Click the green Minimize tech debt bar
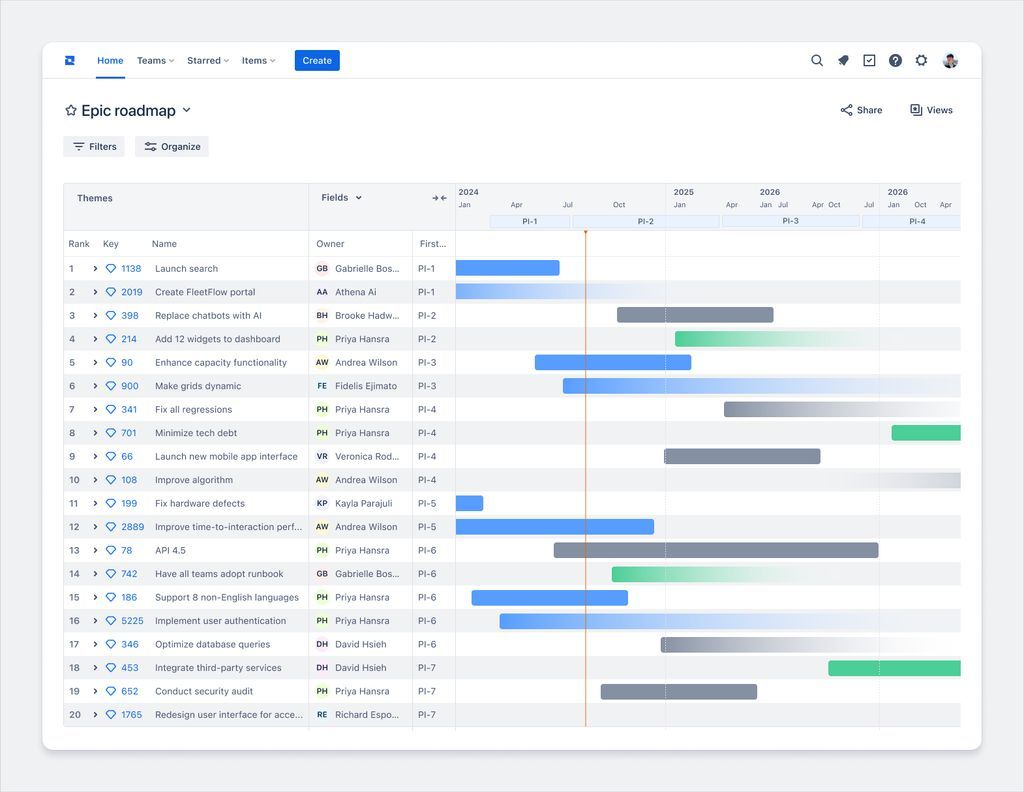This screenshot has height=792, width=1024. (925, 433)
